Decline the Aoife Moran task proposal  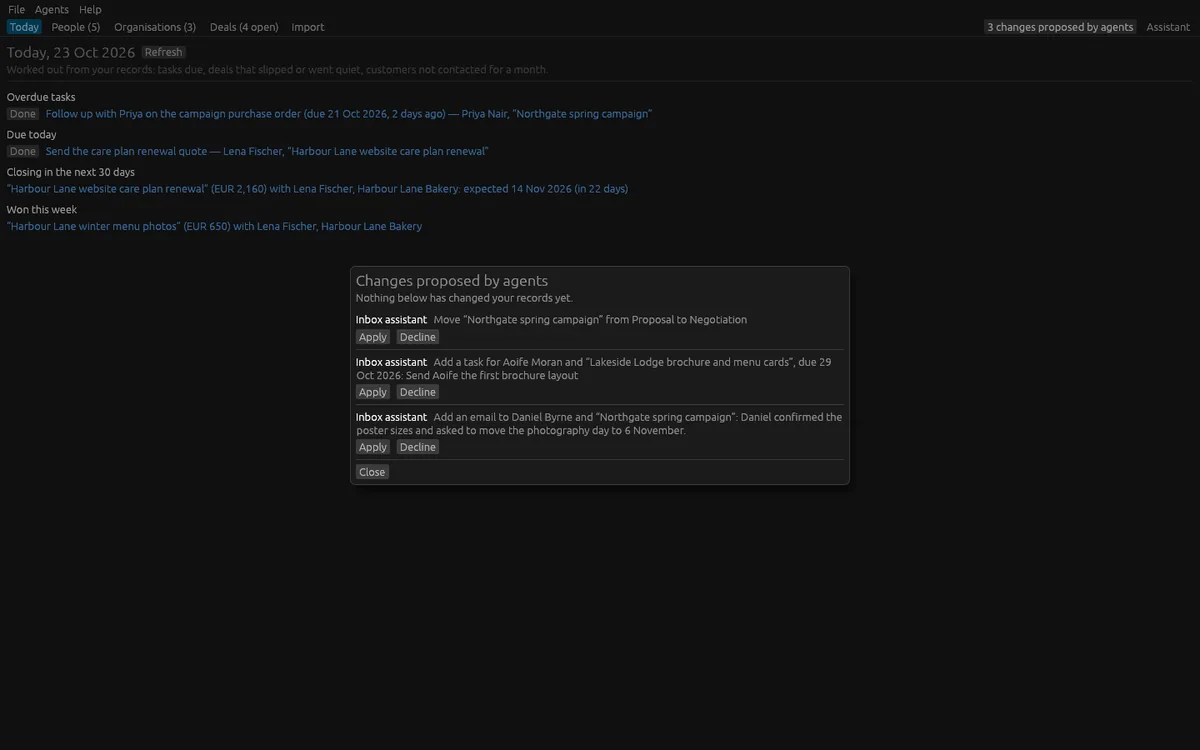pyautogui.click(x=418, y=392)
